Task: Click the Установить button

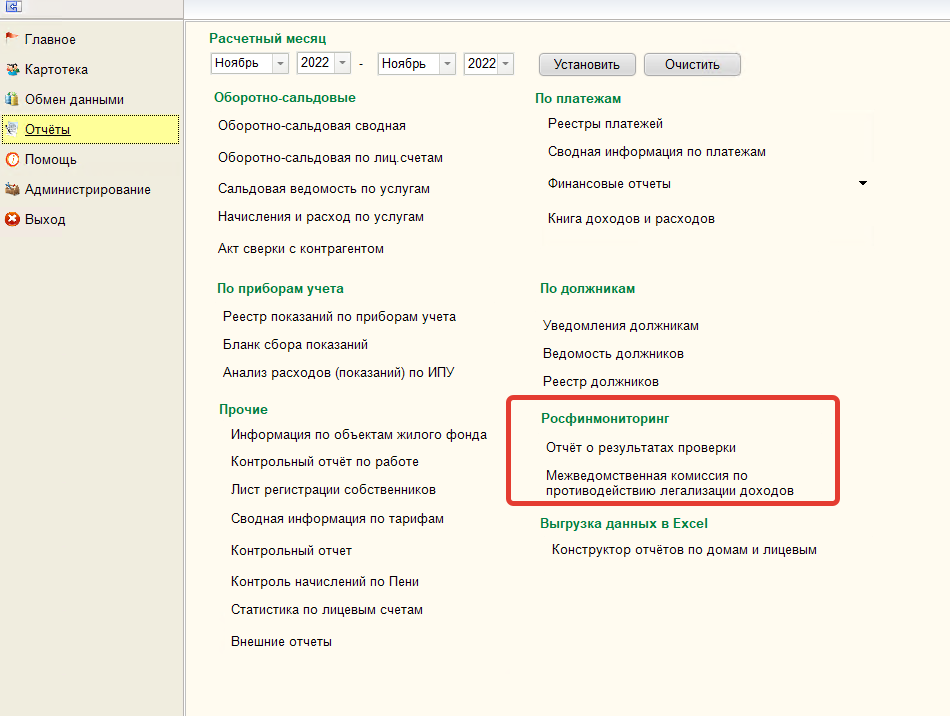Action: [587, 64]
